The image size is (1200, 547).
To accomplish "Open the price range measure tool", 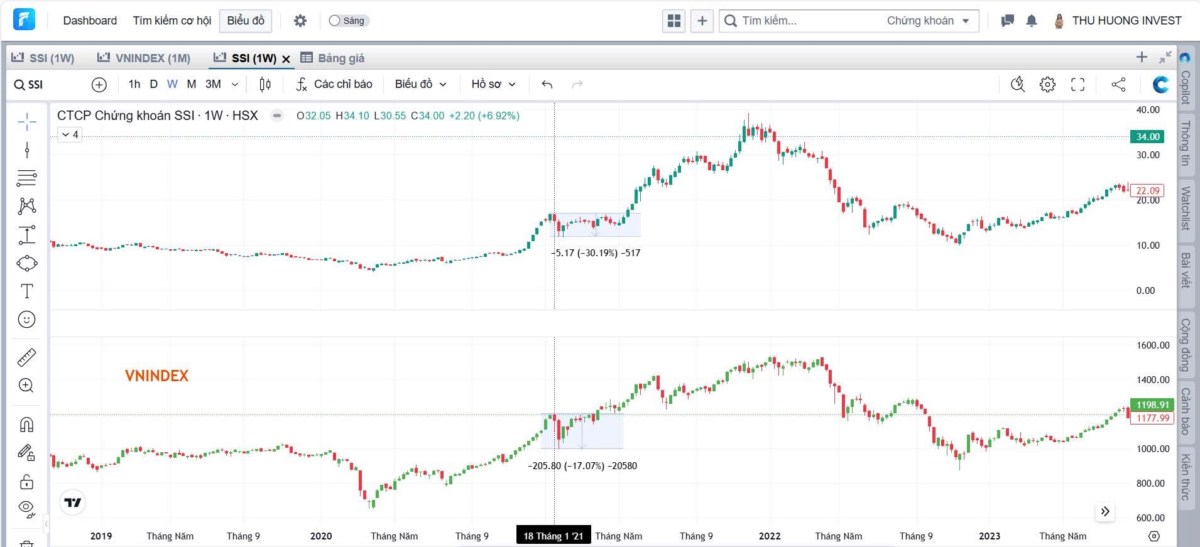I will pos(27,235).
